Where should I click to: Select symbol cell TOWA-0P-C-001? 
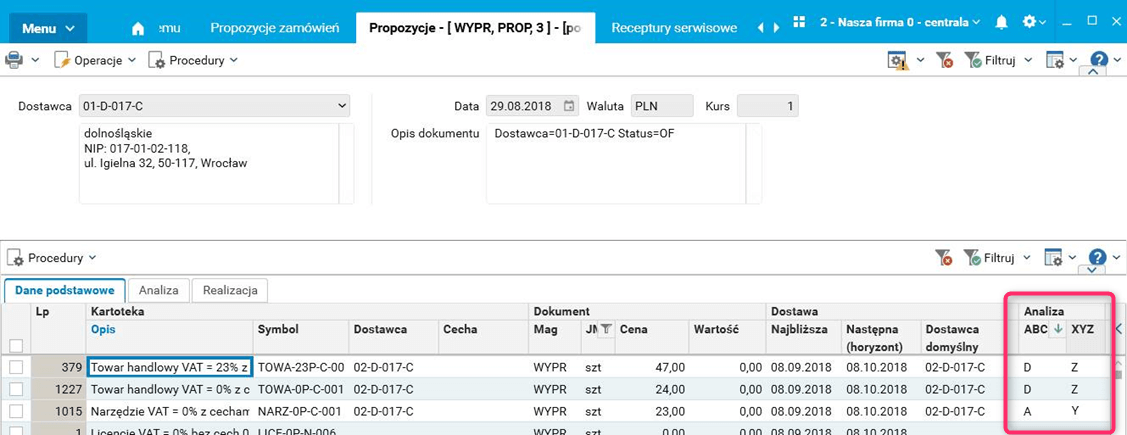pos(300,389)
